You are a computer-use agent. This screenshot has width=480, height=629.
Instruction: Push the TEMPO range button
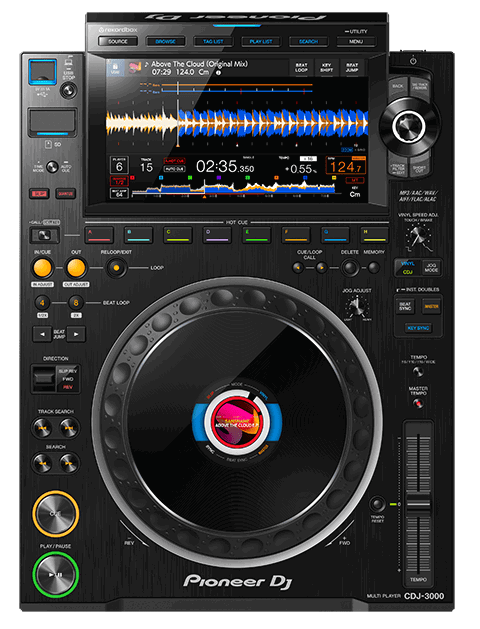(418, 372)
